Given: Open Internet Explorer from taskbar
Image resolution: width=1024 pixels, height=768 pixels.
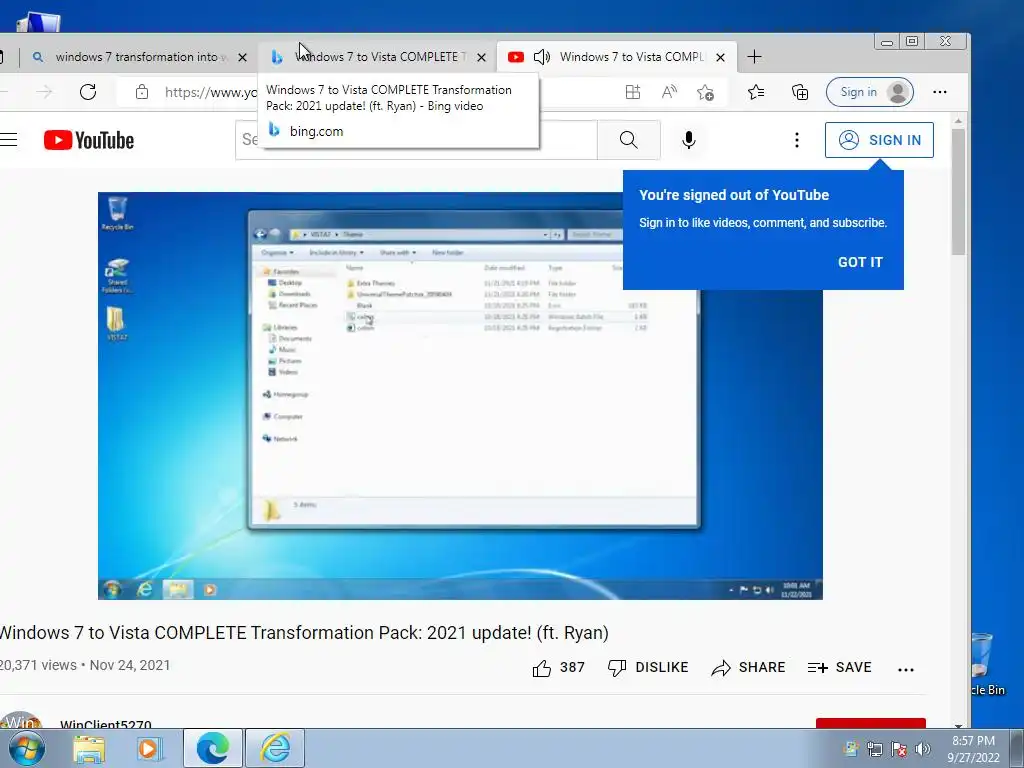Looking at the screenshot, I should click(x=275, y=748).
